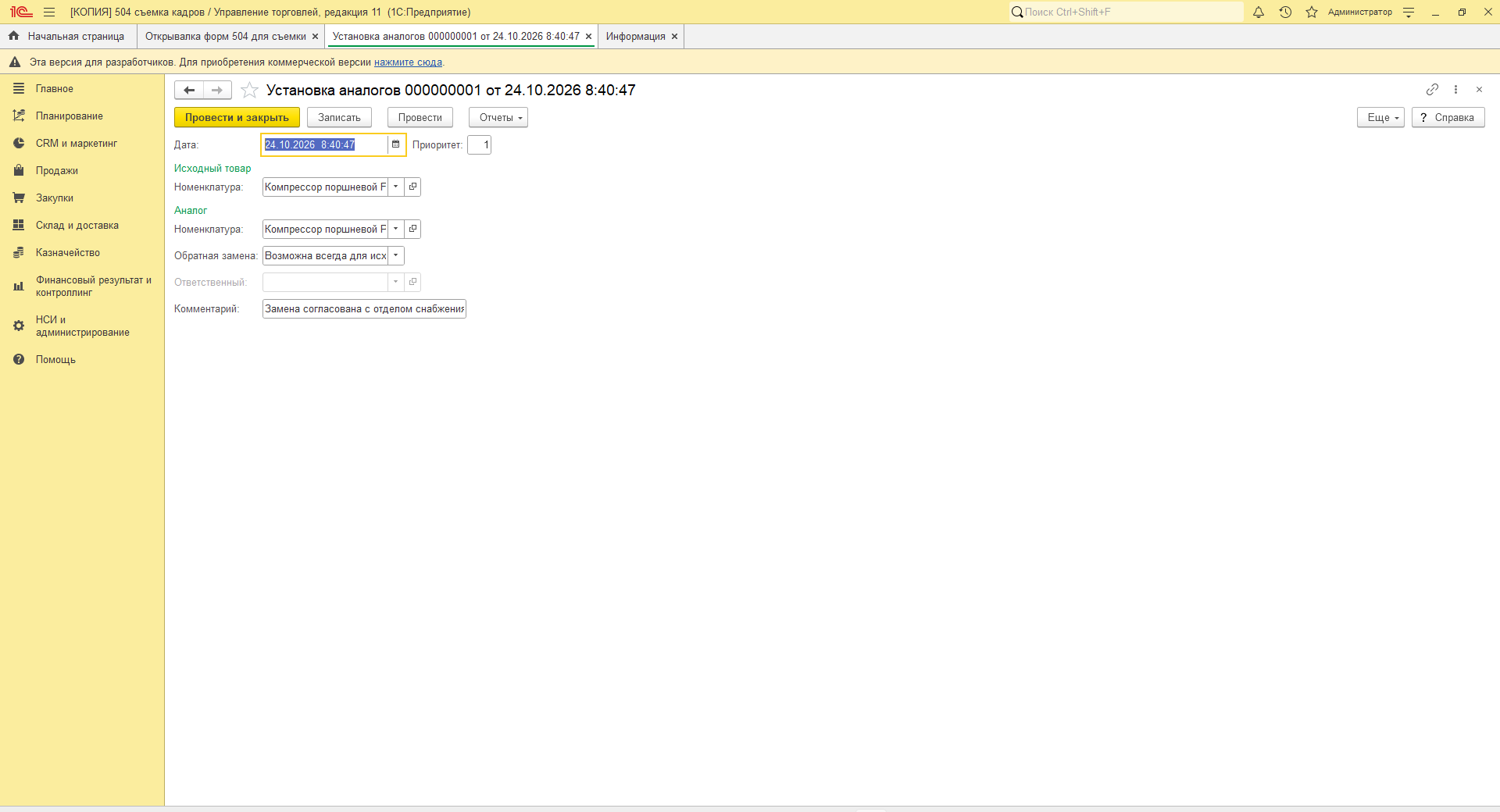
Task: Switch to the Информация tab
Action: click(x=636, y=37)
